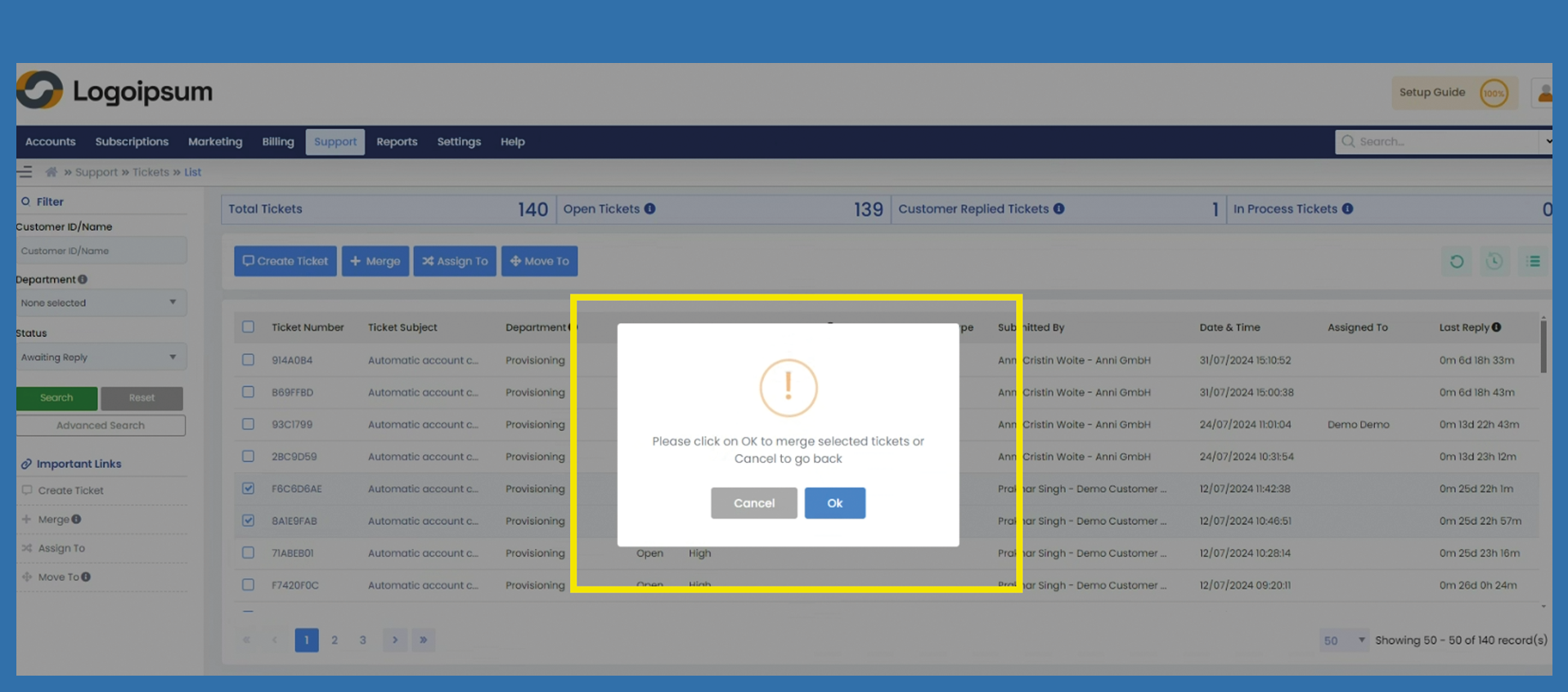Open the Status Awaiting Reply dropdown
Viewport: 1568px width, 692px height.
[x=100, y=357]
